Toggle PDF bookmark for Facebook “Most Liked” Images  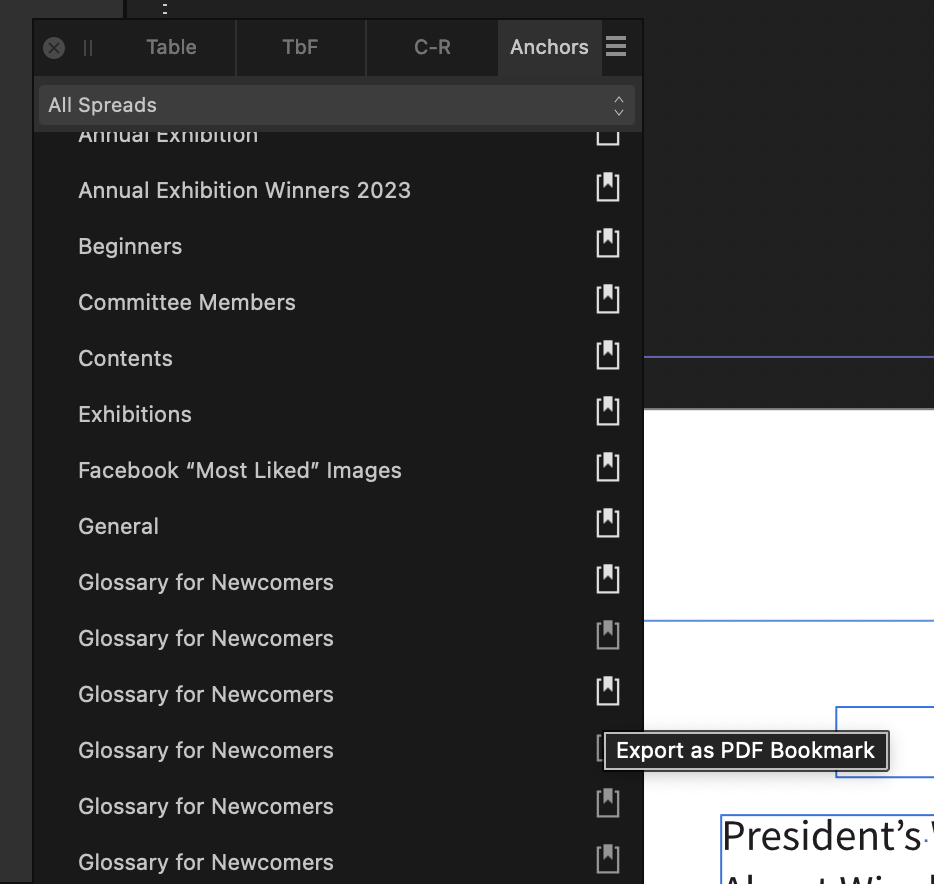(608, 468)
